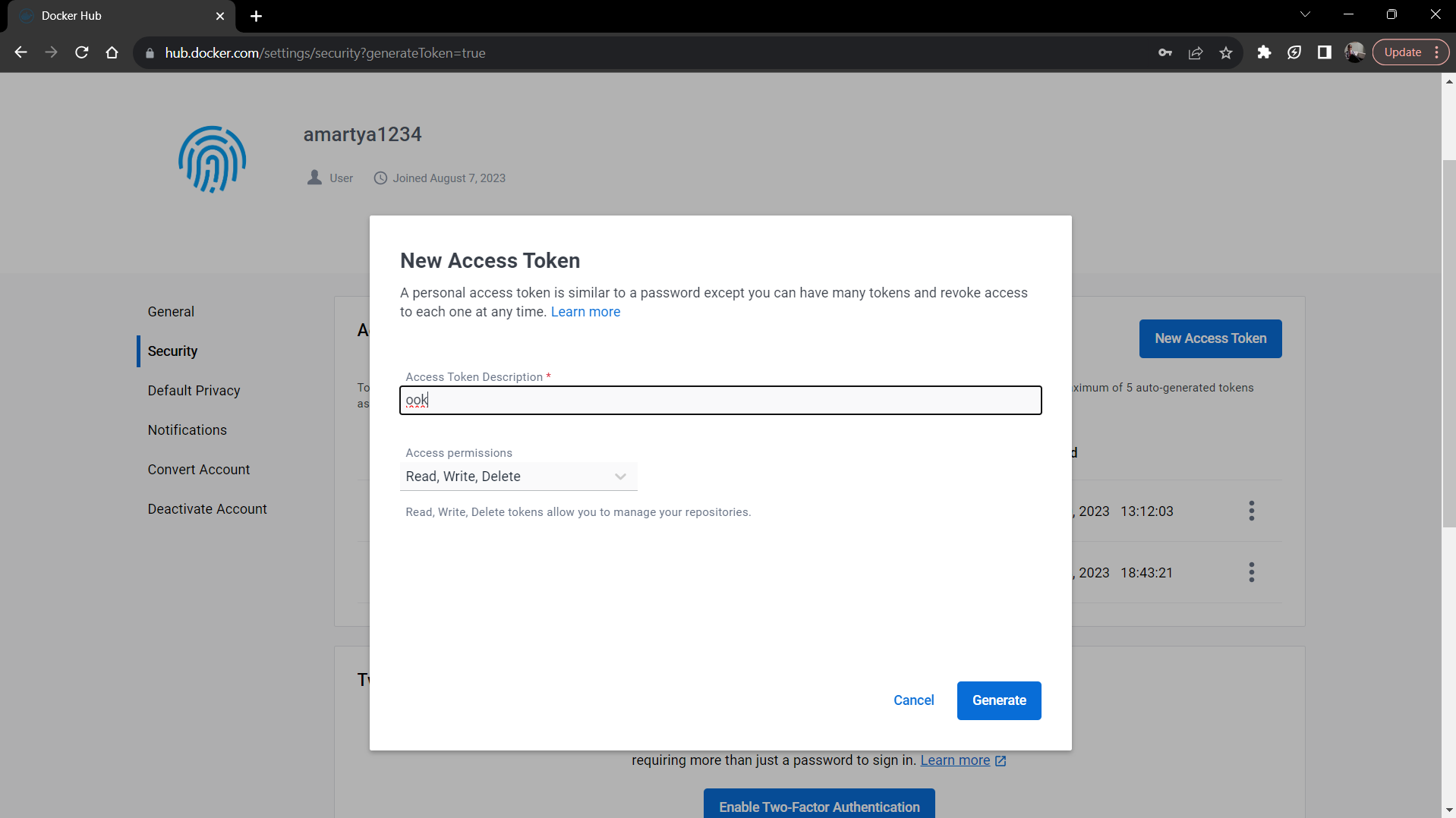Open Notifications settings
The image size is (1456, 818).
pyautogui.click(x=188, y=430)
